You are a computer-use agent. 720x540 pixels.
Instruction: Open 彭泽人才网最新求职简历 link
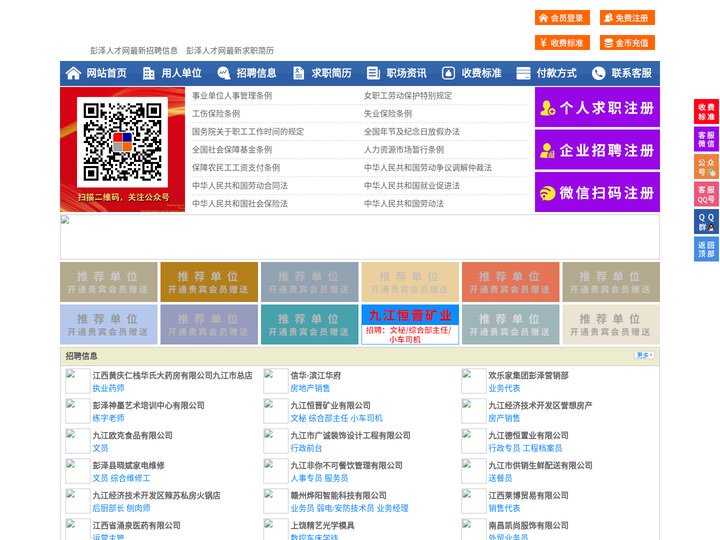pos(230,51)
